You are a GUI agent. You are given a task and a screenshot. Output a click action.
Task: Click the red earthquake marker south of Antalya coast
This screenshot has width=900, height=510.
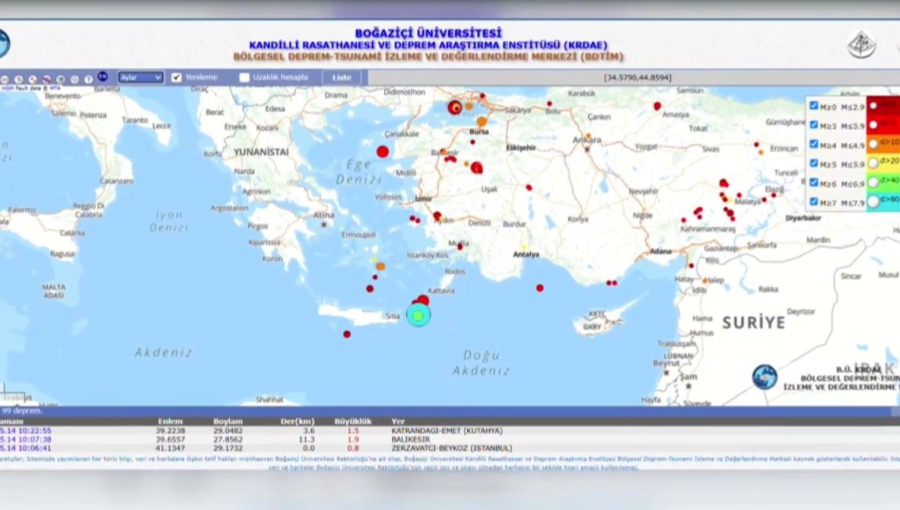(539, 288)
